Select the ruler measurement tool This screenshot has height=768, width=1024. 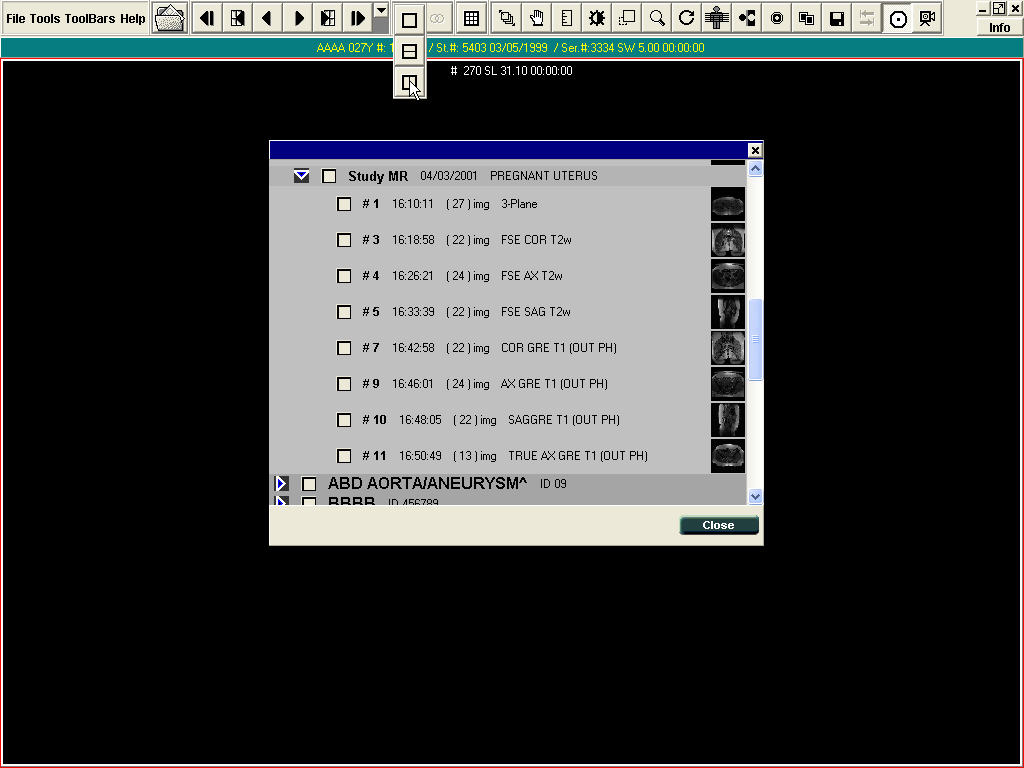click(x=567, y=18)
